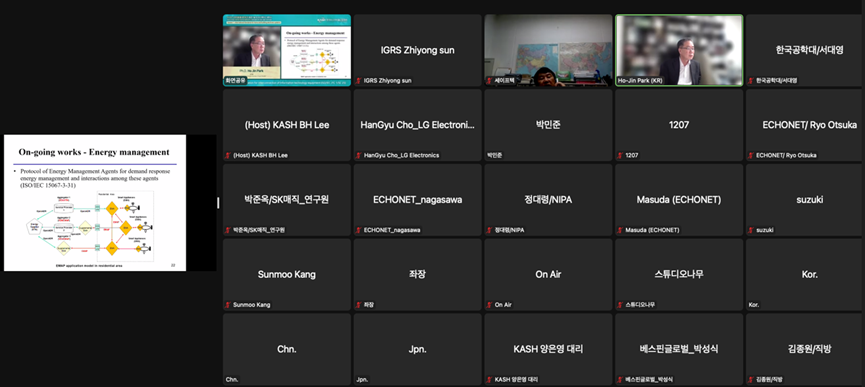Click muted mic icon beside Masuda (ECHONET)

click(620, 230)
